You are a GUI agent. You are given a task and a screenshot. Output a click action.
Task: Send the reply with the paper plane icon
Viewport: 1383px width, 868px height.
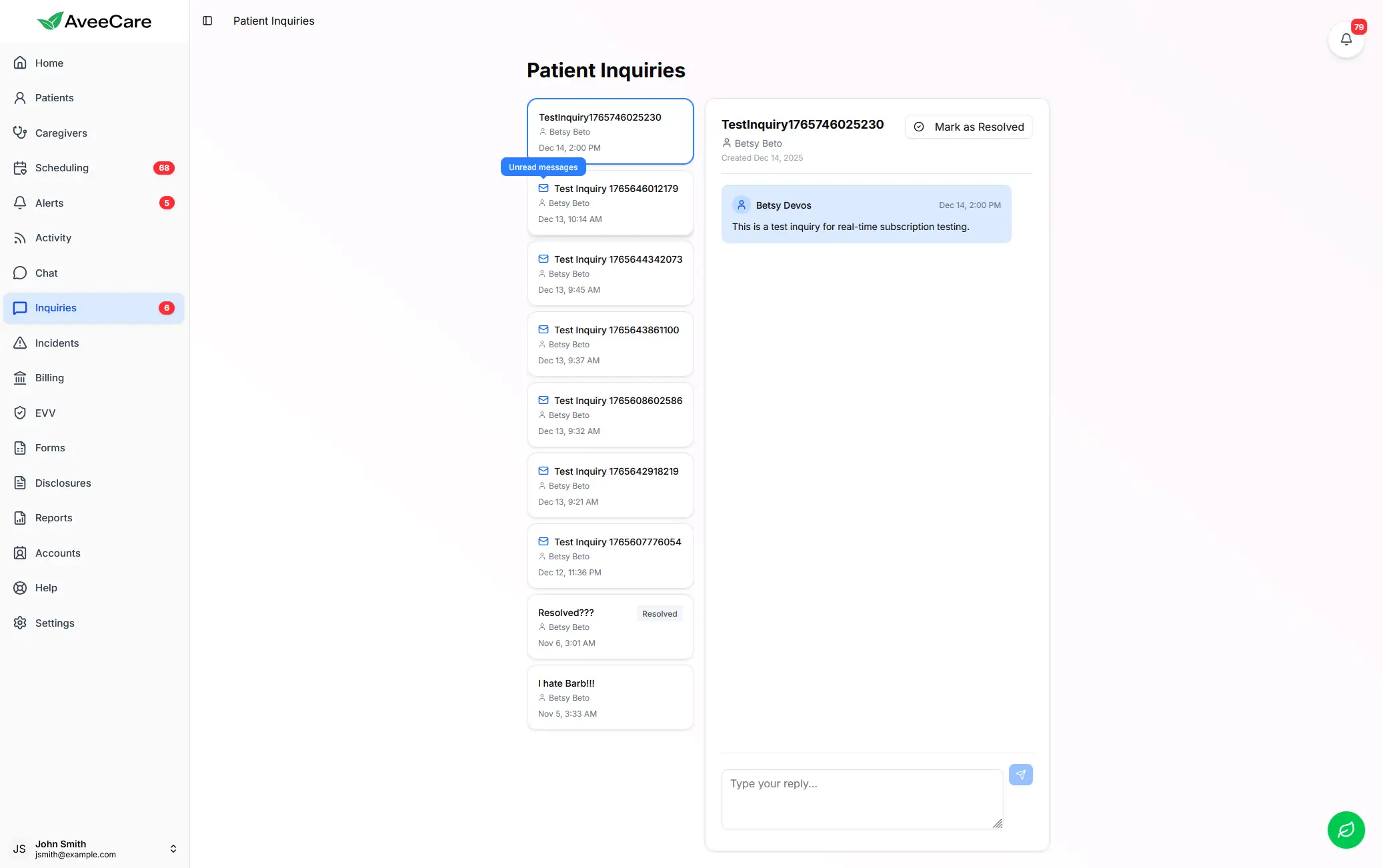pos(1020,775)
